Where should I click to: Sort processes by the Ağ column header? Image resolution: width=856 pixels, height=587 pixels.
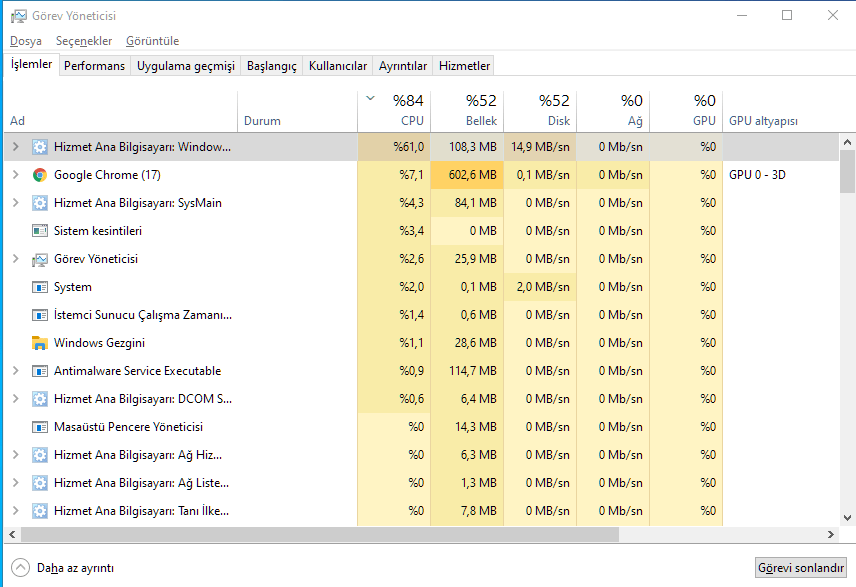[x=613, y=111]
